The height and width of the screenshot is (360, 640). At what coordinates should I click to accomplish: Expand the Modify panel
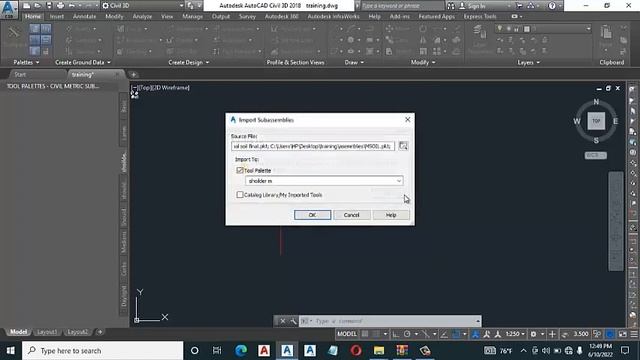(x=423, y=62)
